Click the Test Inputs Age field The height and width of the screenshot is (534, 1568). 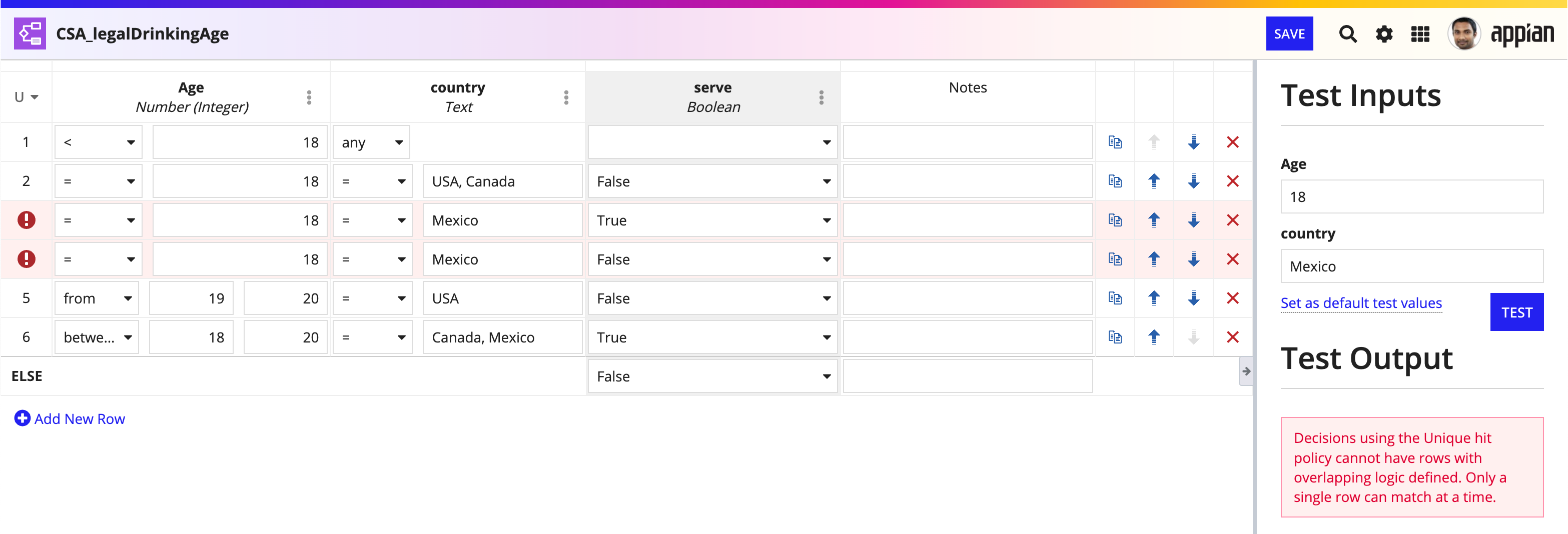pos(1411,196)
